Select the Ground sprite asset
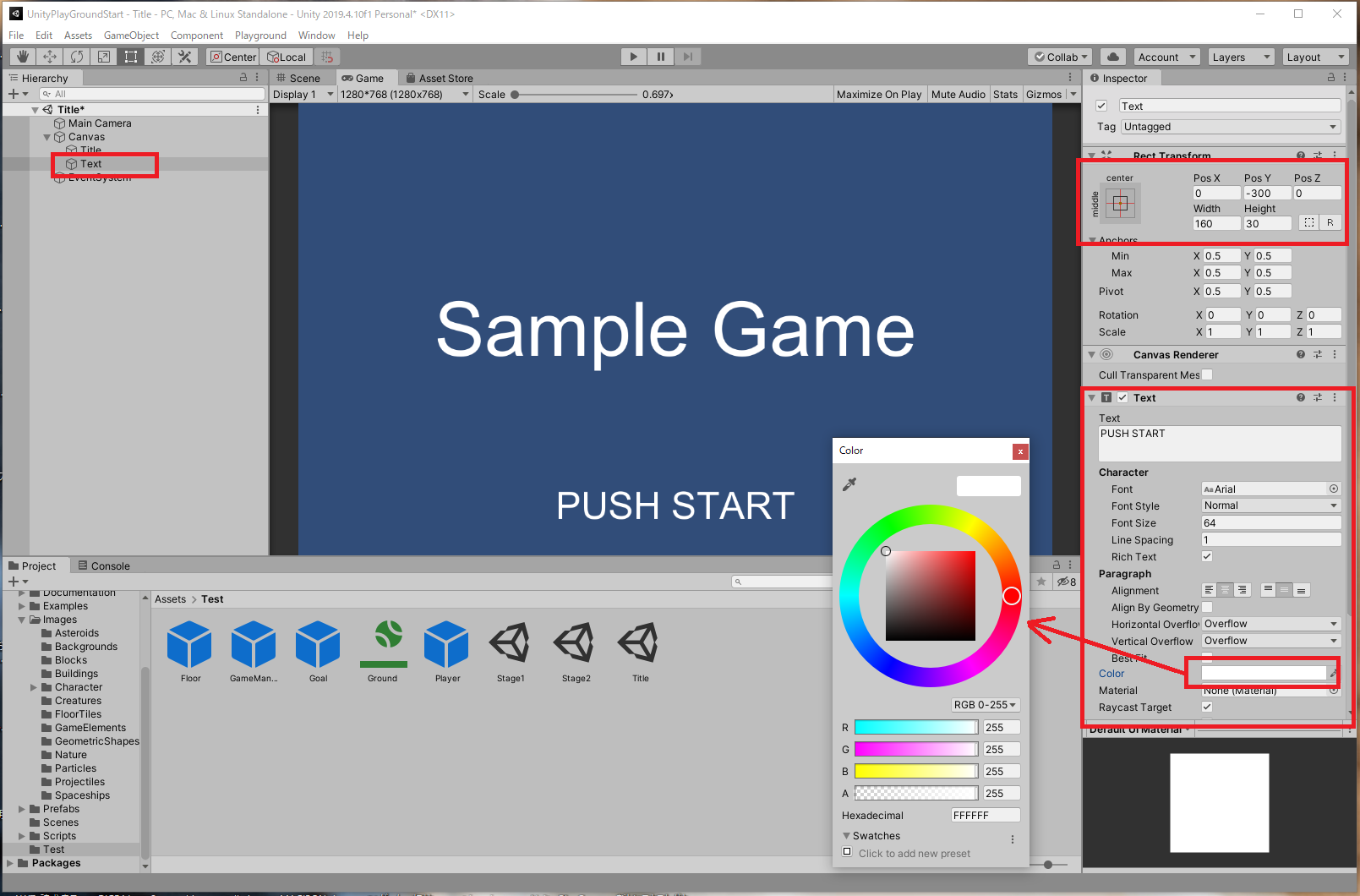Screen dimensions: 1360x896 click(x=383, y=651)
